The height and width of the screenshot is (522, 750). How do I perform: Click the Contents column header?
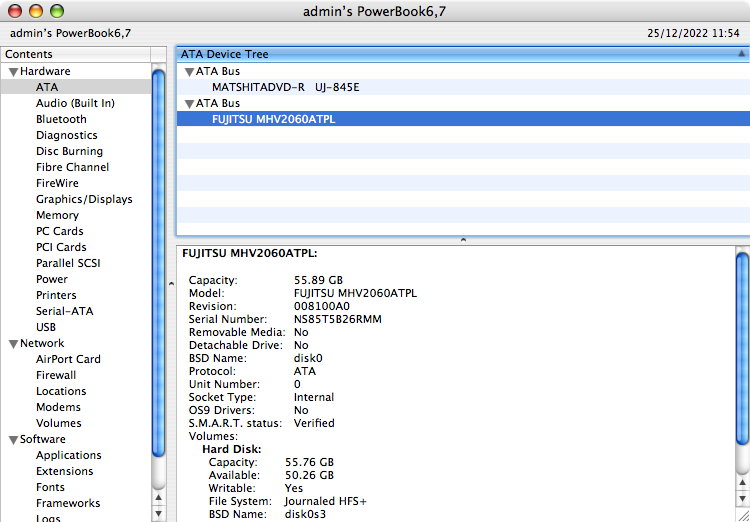(76, 54)
